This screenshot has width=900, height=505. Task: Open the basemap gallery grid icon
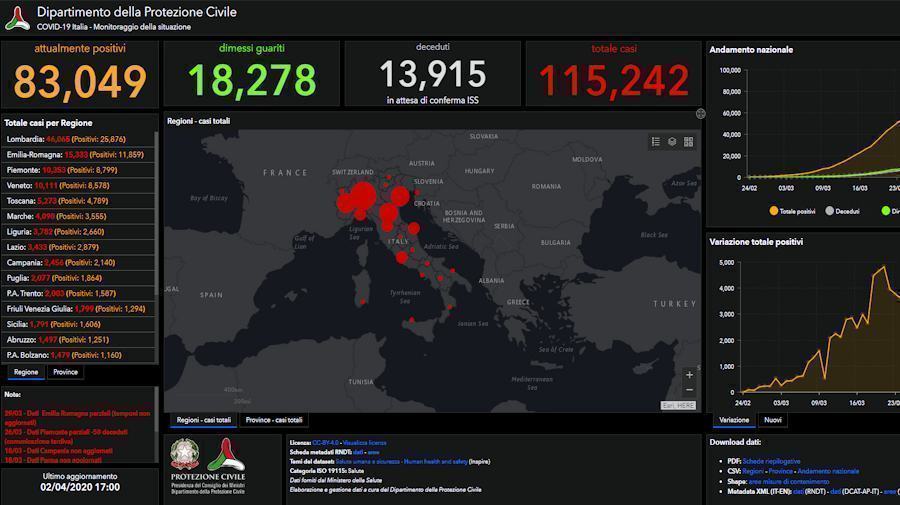pos(688,142)
